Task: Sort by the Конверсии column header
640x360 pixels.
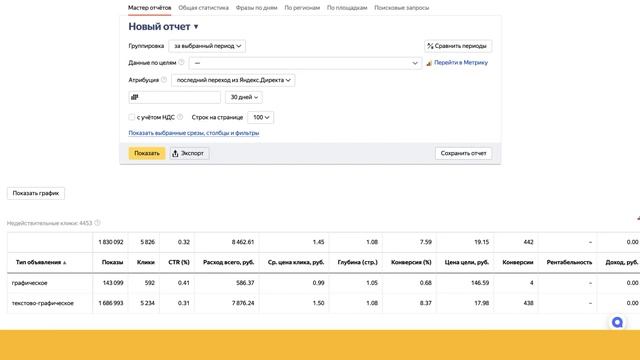Action: (x=518, y=262)
